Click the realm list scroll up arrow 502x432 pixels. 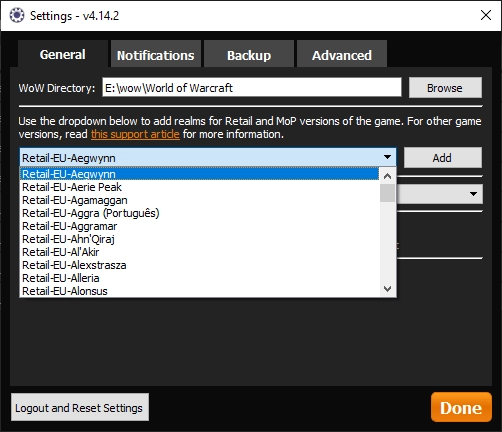click(x=387, y=176)
